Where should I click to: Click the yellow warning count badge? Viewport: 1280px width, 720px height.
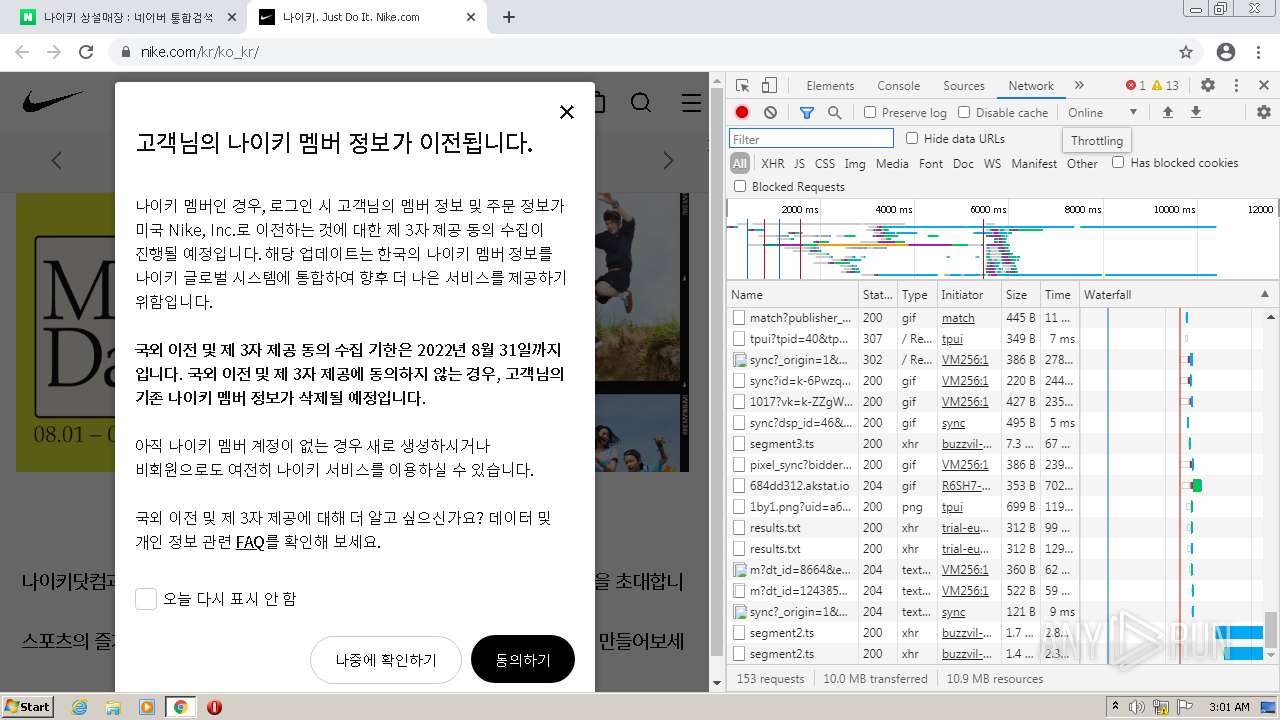pyautogui.click(x=1166, y=86)
